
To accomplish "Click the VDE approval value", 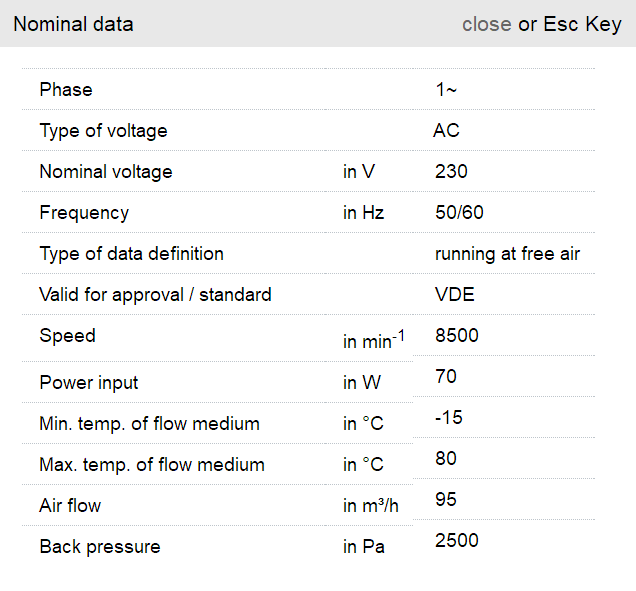I will 454,295.
